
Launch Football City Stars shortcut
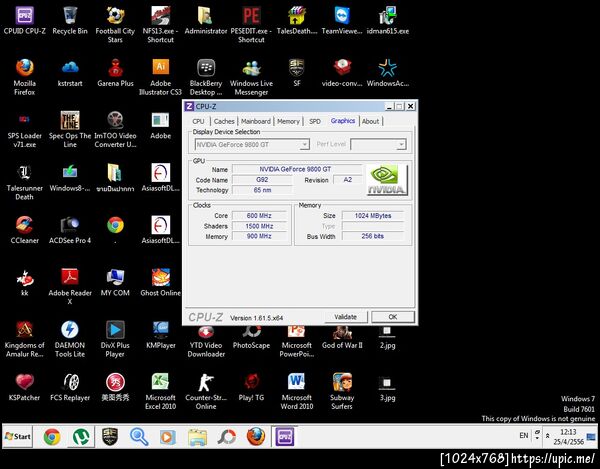click(115, 25)
